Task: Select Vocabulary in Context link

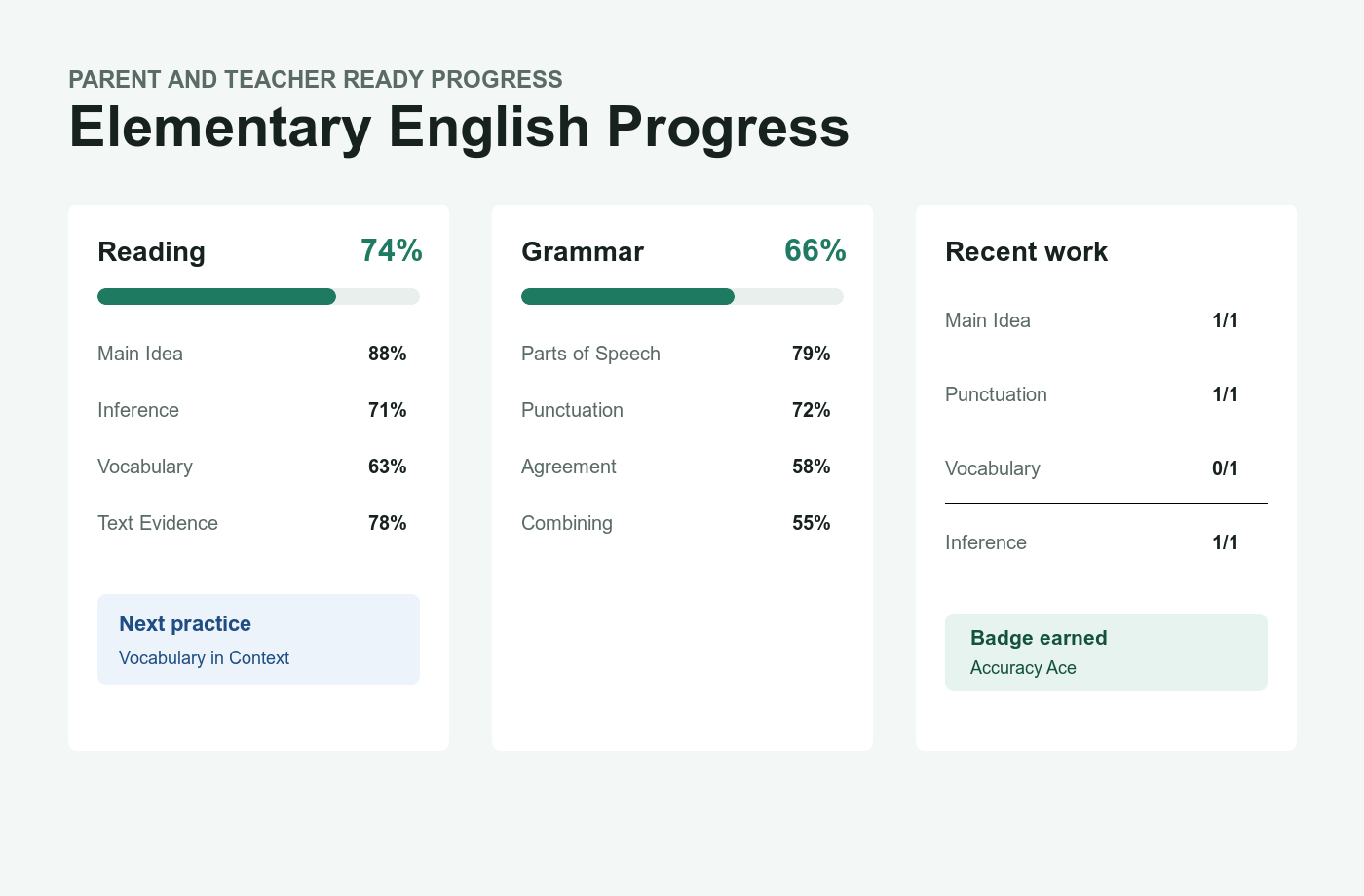Action: 204,658
